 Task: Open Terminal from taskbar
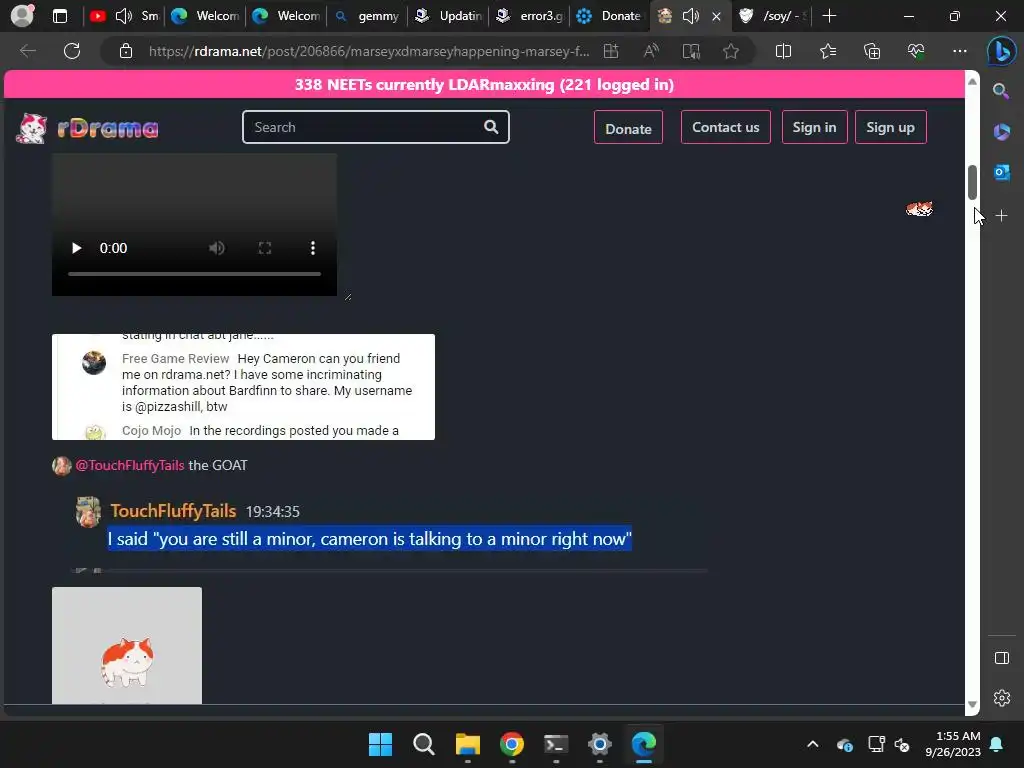click(556, 744)
